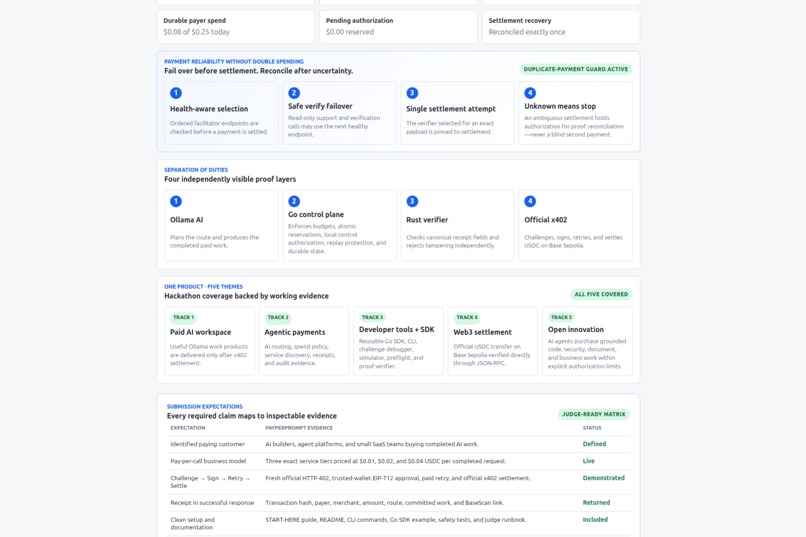Click the number 4 circle on Unknown means stop card

point(530,93)
